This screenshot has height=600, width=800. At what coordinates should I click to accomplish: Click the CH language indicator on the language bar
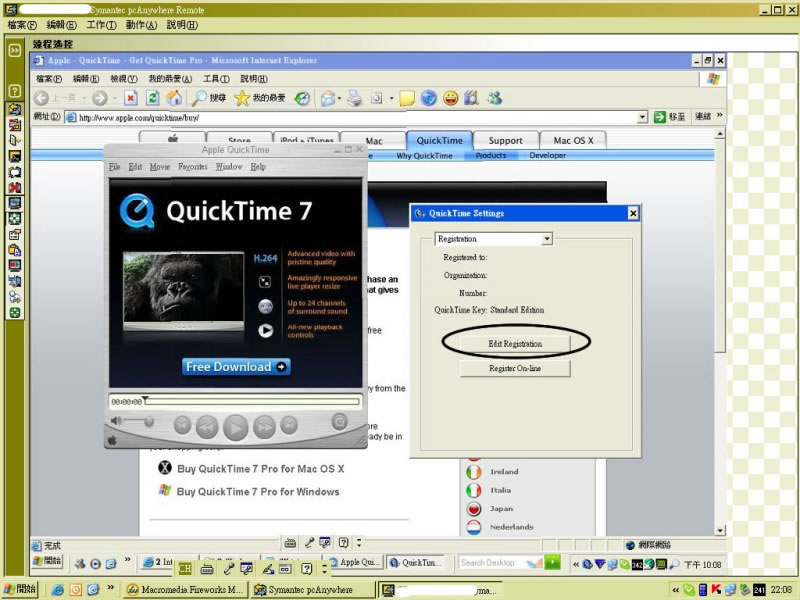185,568
